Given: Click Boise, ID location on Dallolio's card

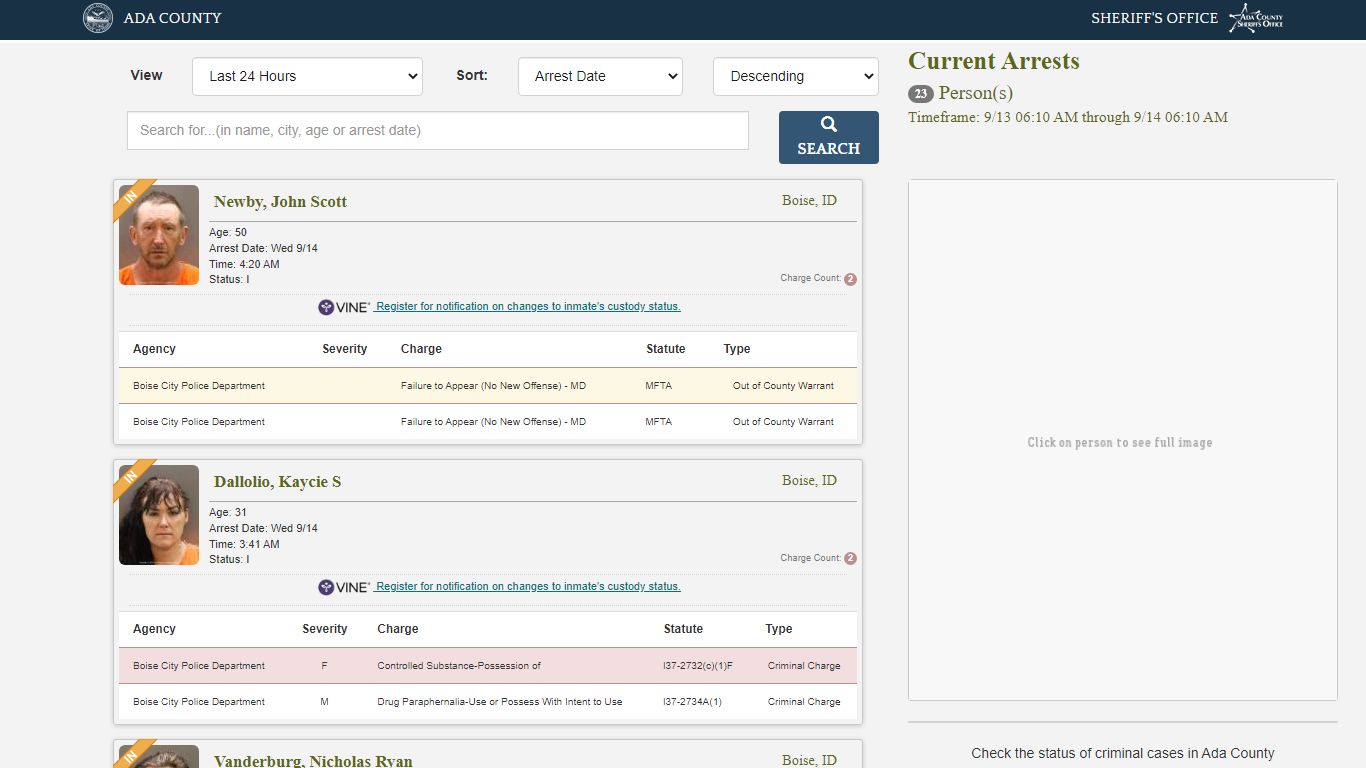Looking at the screenshot, I should (809, 481).
